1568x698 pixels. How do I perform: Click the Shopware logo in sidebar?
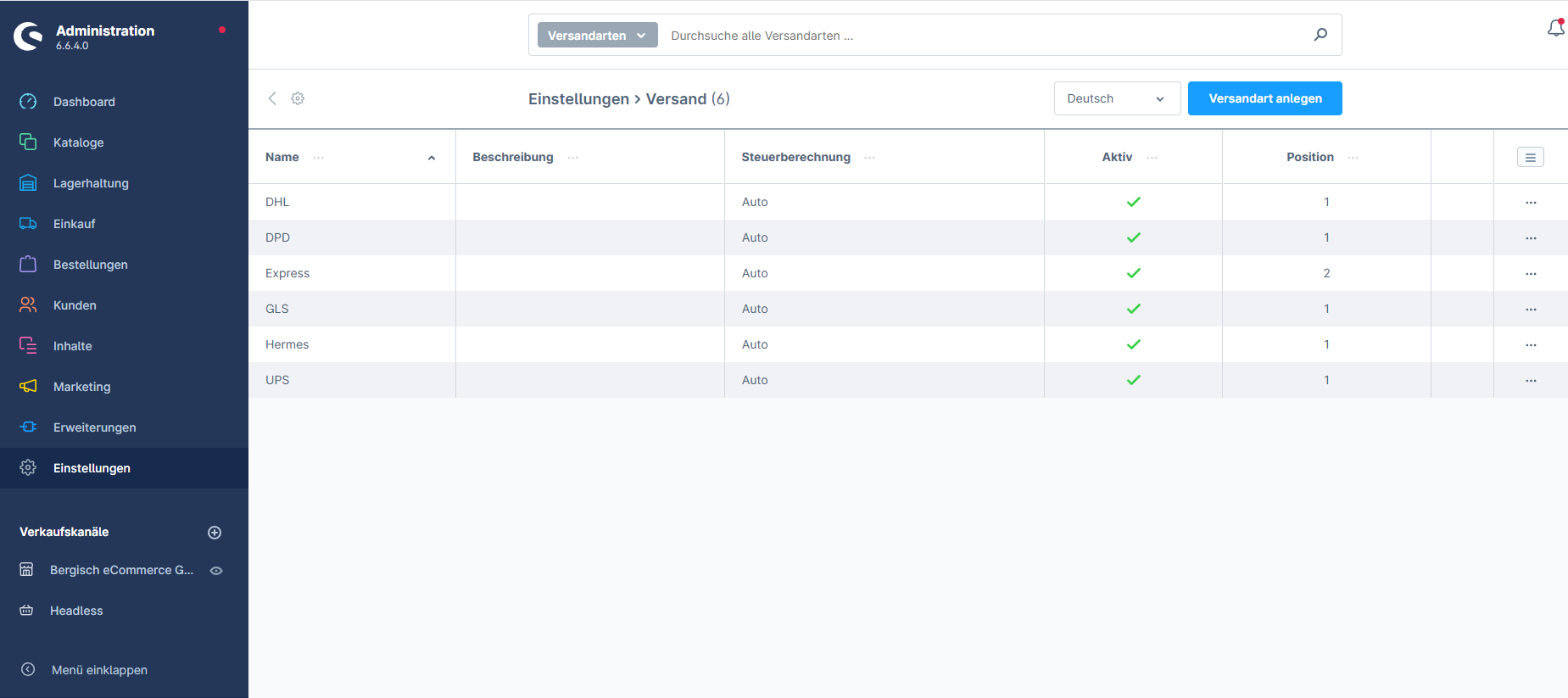(29, 36)
